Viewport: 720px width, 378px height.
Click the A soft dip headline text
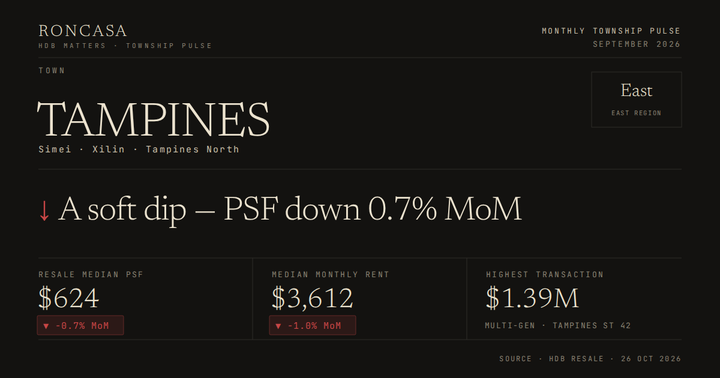[290, 209]
